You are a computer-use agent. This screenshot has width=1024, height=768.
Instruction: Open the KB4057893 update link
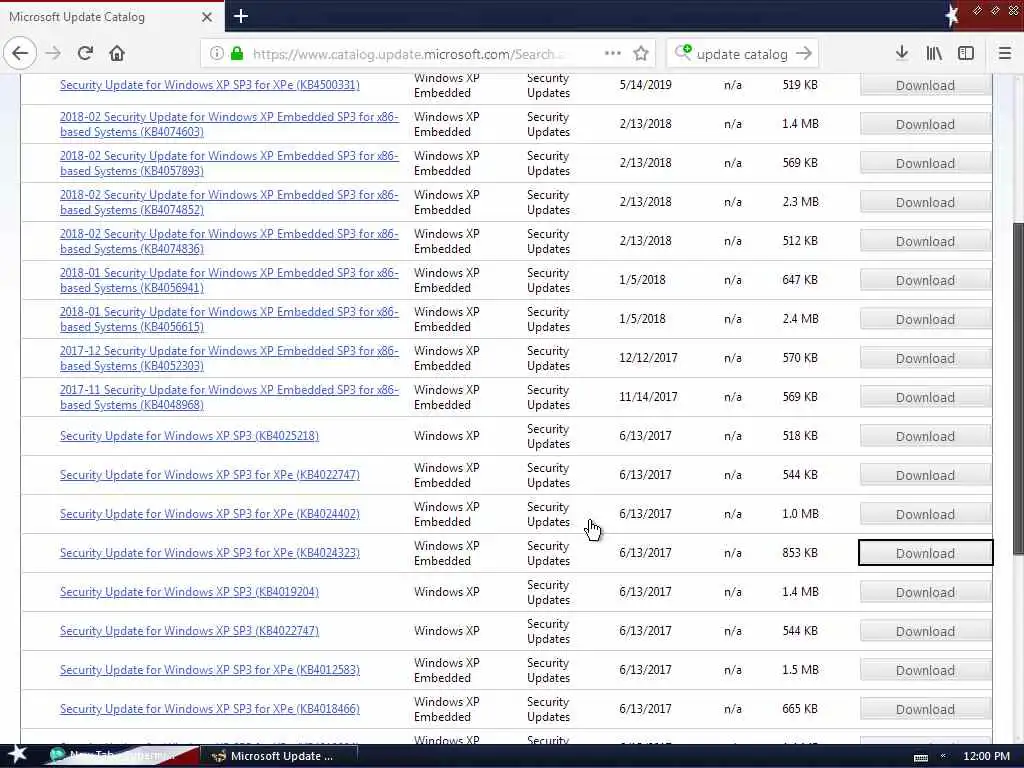(x=229, y=163)
